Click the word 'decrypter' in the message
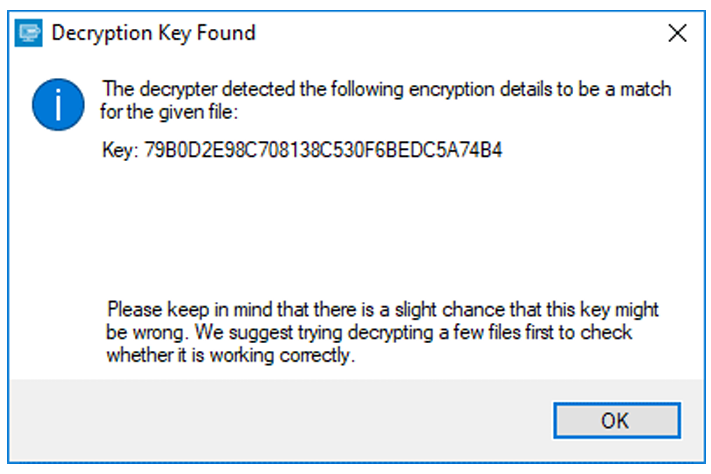The image size is (711, 474). [x=178, y=90]
